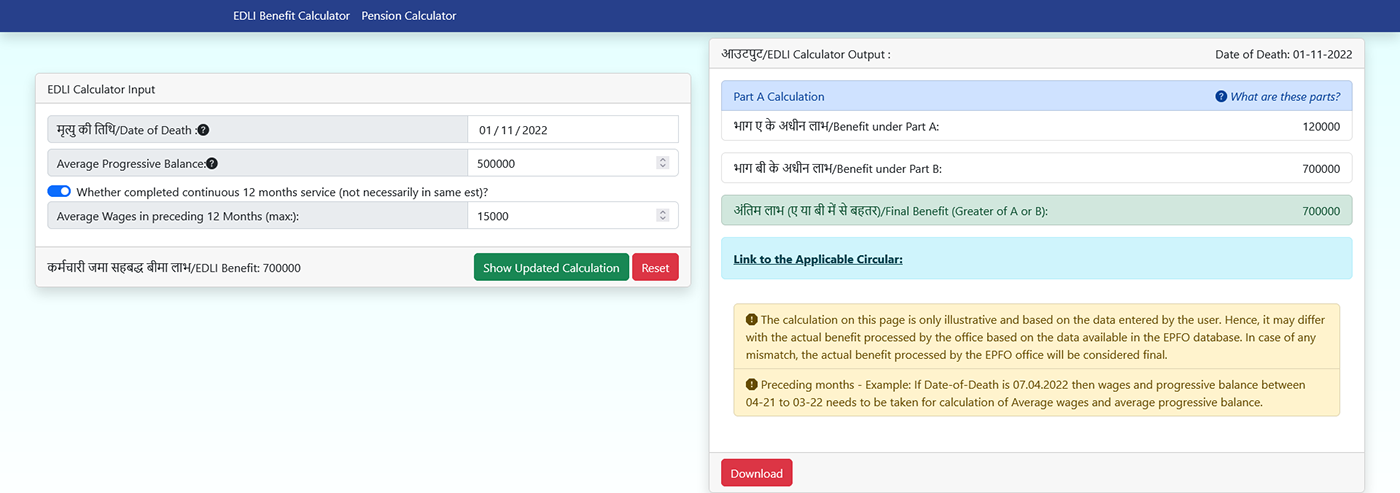Click the Show Updated Calculation button

pyautogui.click(x=551, y=268)
